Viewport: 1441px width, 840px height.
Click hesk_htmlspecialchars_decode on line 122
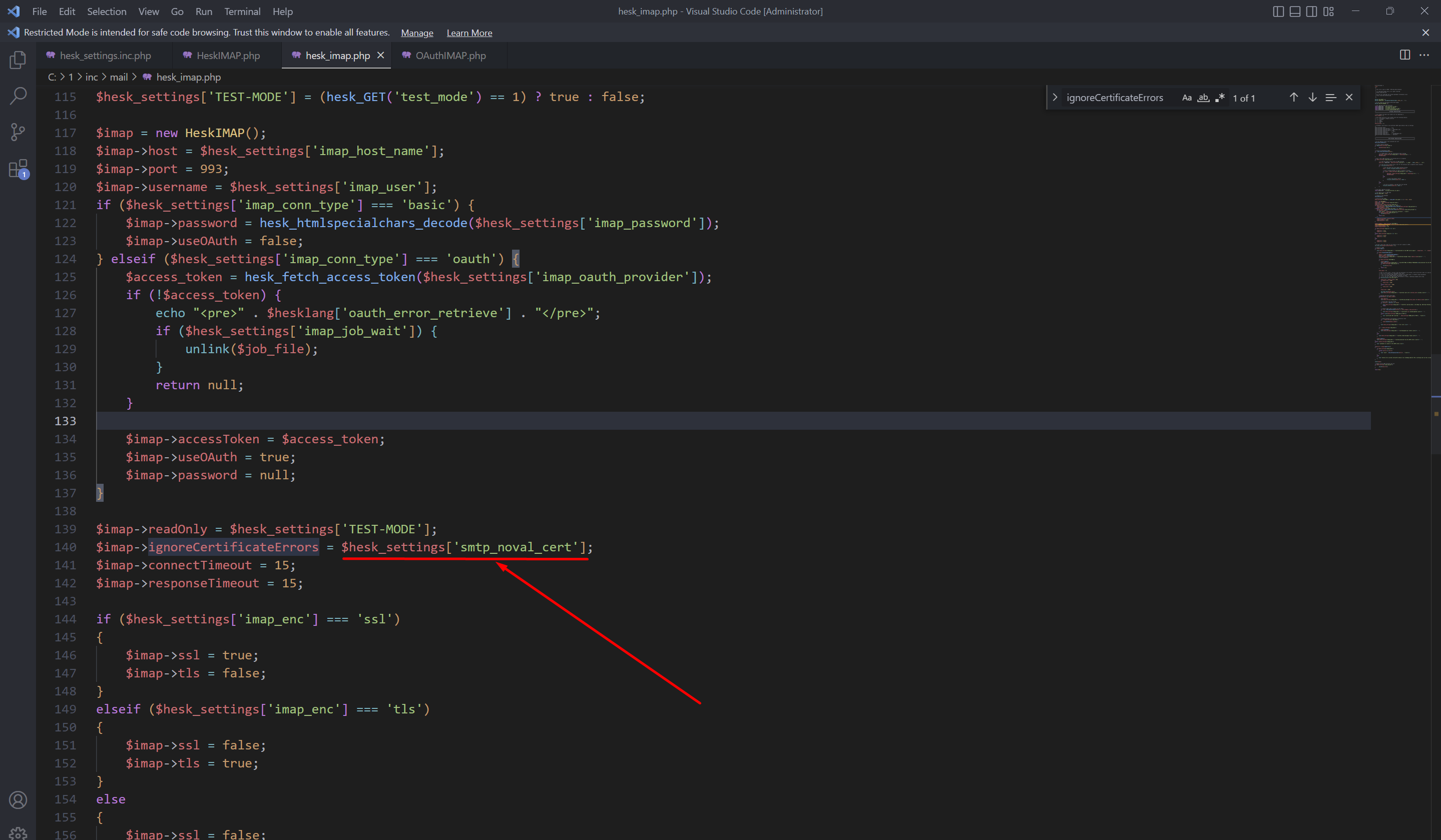point(364,224)
